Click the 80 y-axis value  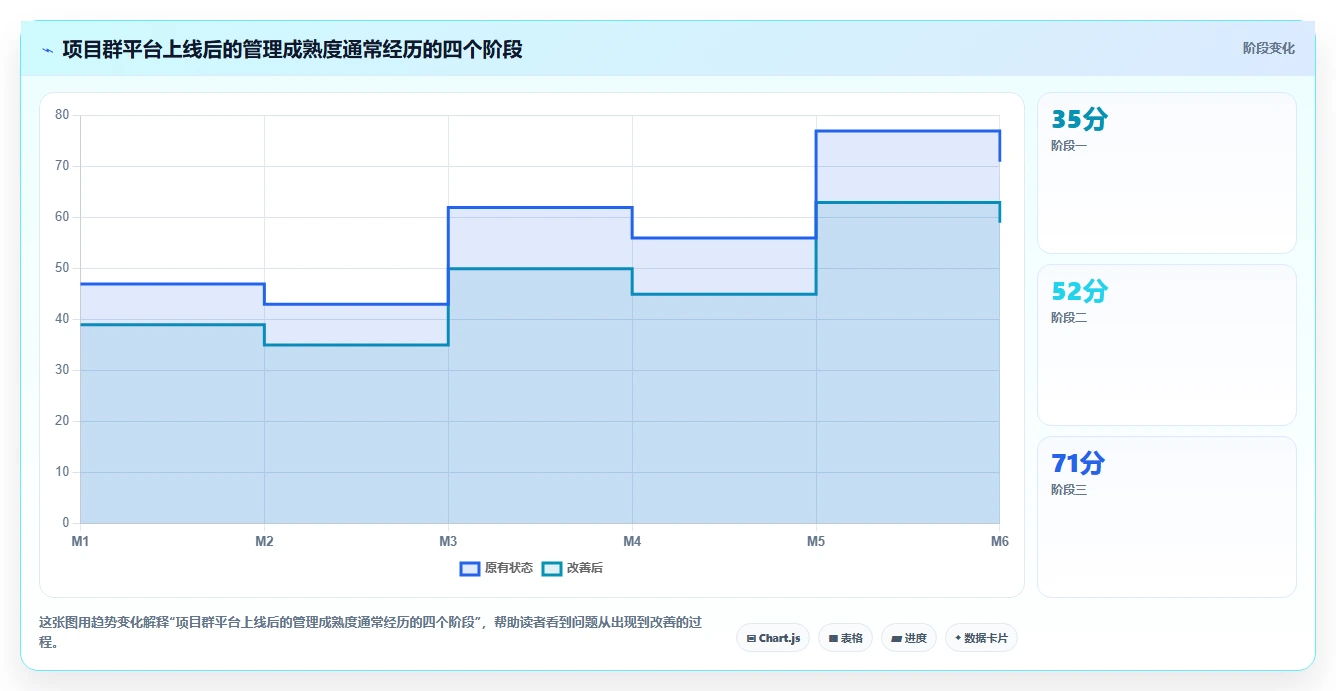62,115
